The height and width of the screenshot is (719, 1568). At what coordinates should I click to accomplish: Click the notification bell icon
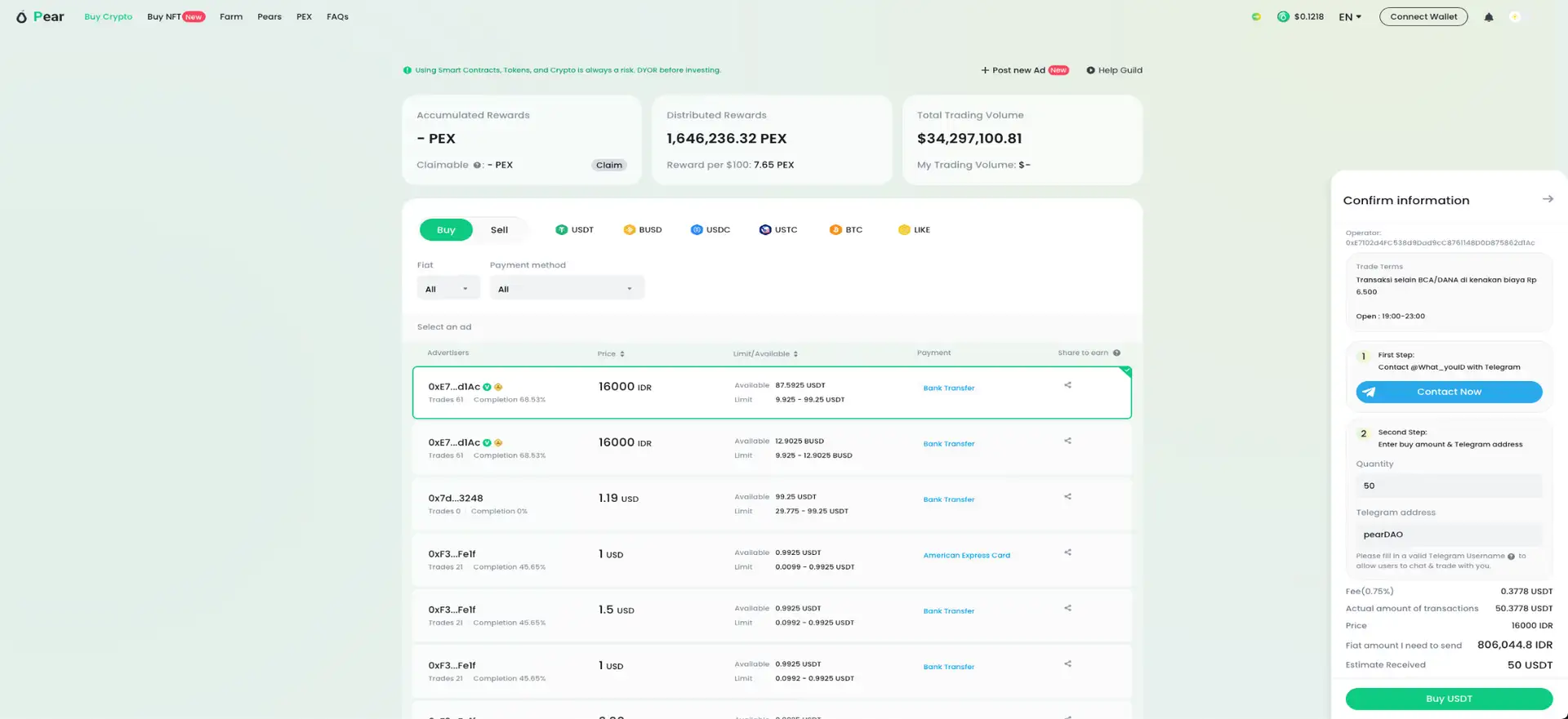tap(1489, 17)
